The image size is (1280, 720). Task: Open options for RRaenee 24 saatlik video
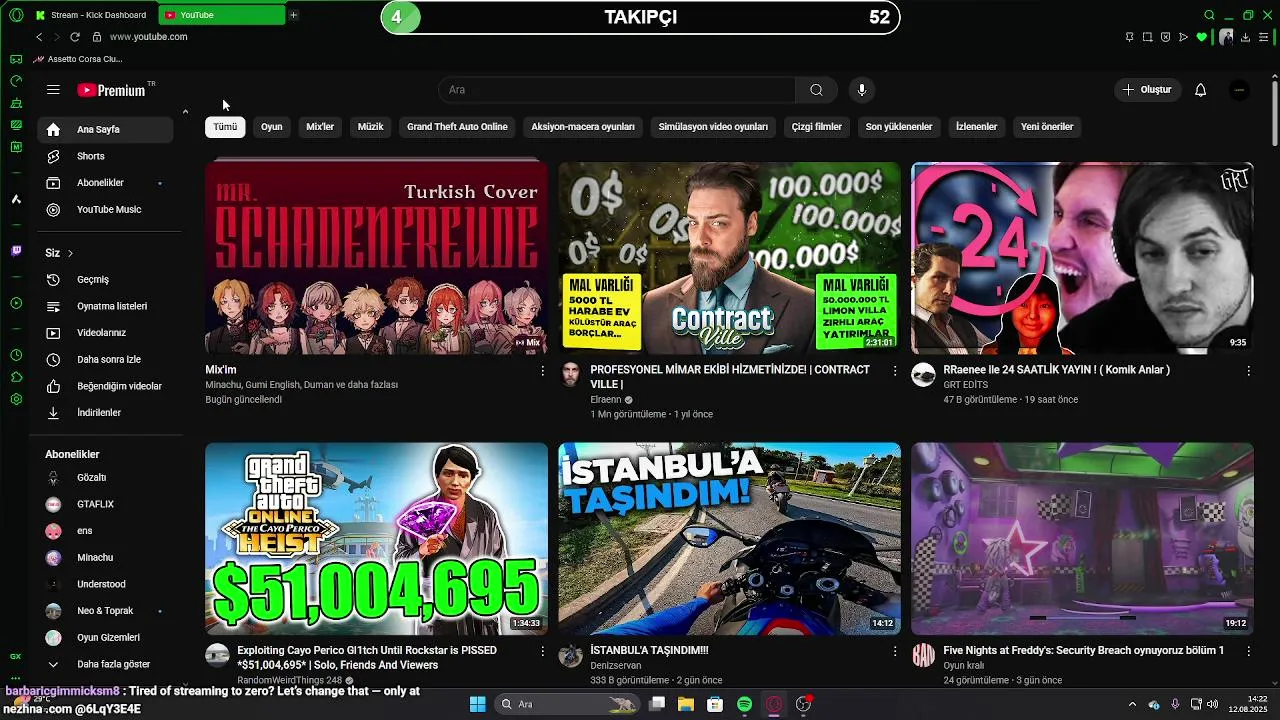(x=1248, y=371)
